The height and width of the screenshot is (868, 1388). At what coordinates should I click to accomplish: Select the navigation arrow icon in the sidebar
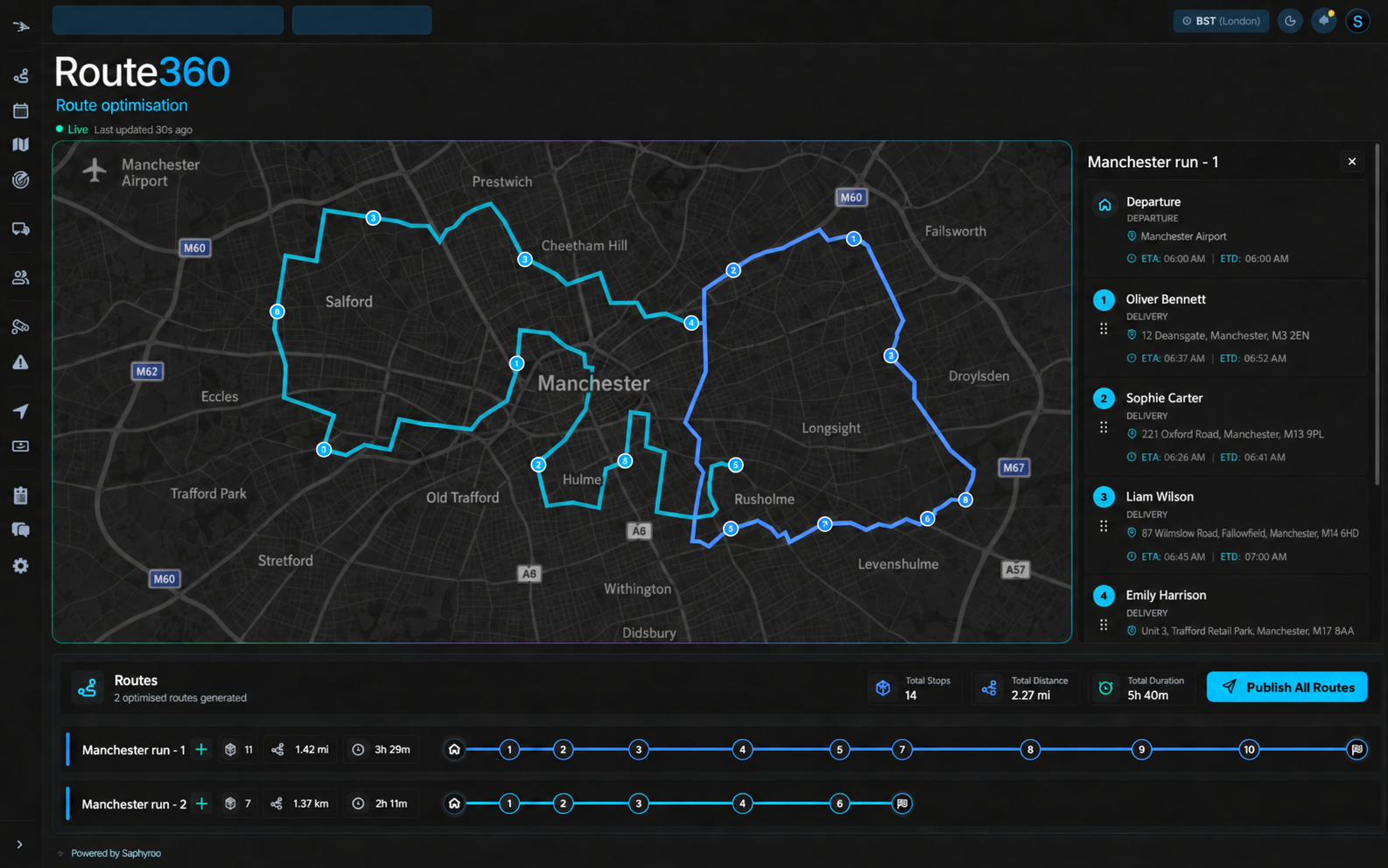pyautogui.click(x=21, y=411)
